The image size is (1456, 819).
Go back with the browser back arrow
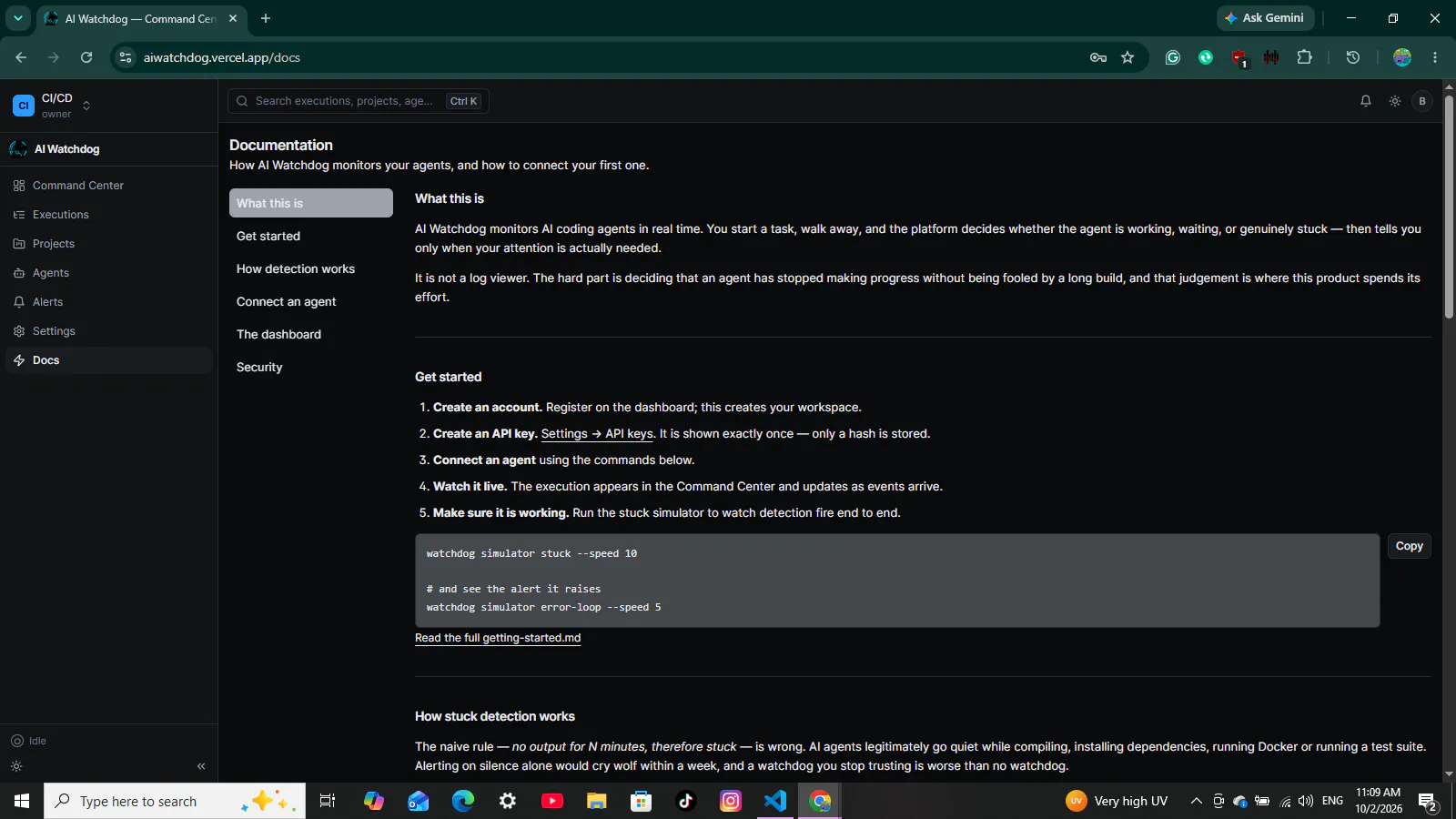click(21, 57)
